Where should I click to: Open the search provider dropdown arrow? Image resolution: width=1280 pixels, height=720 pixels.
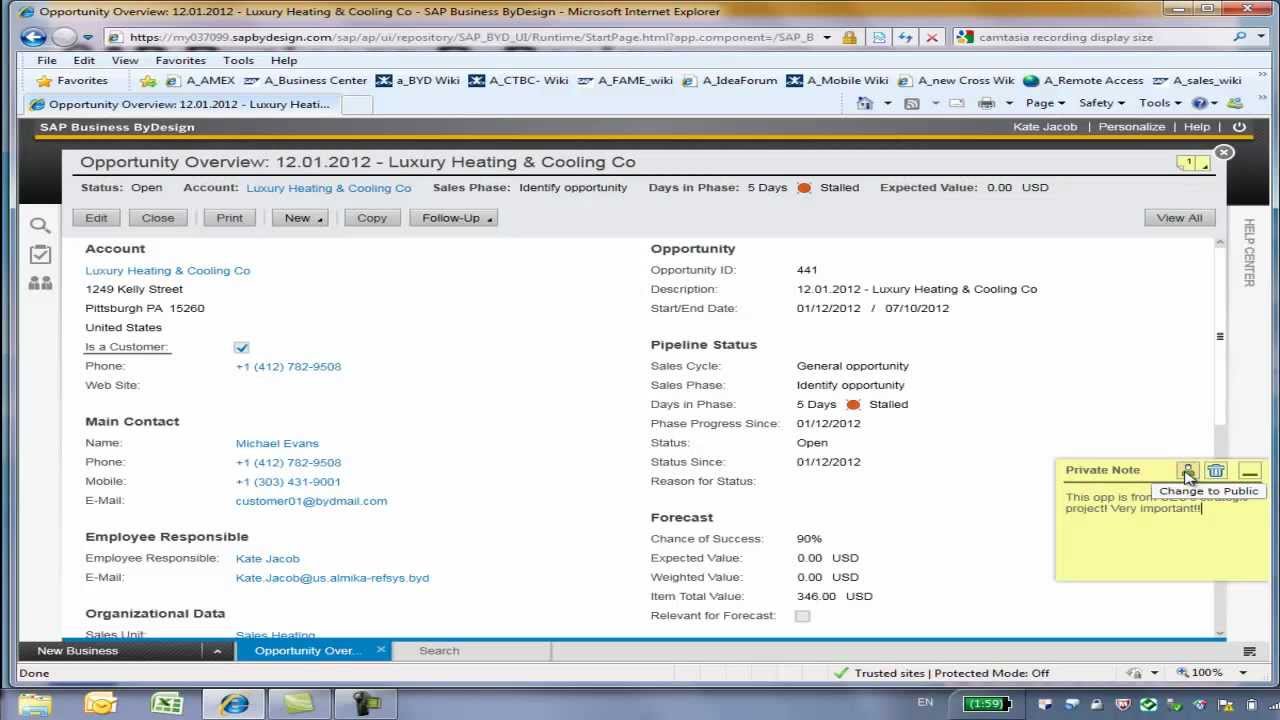coord(1261,37)
